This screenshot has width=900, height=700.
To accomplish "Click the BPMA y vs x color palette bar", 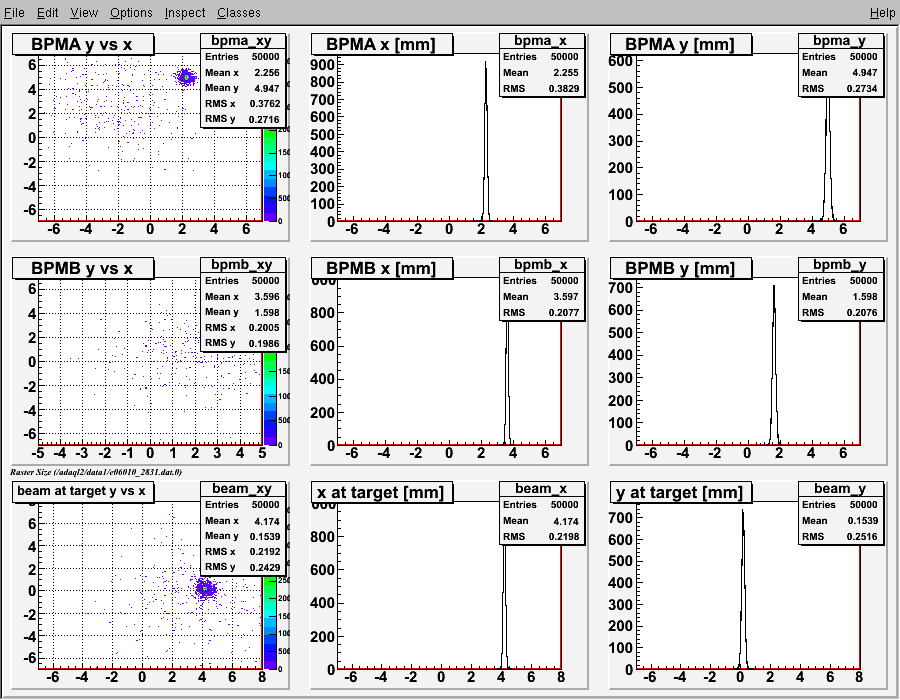I will 270,175.
